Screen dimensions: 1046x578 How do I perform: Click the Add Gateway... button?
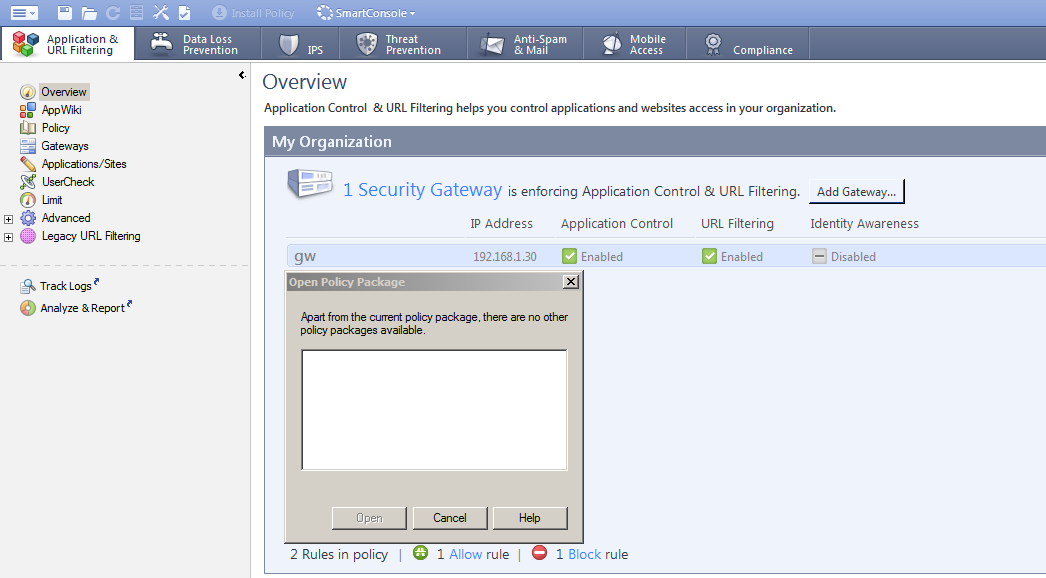click(857, 192)
